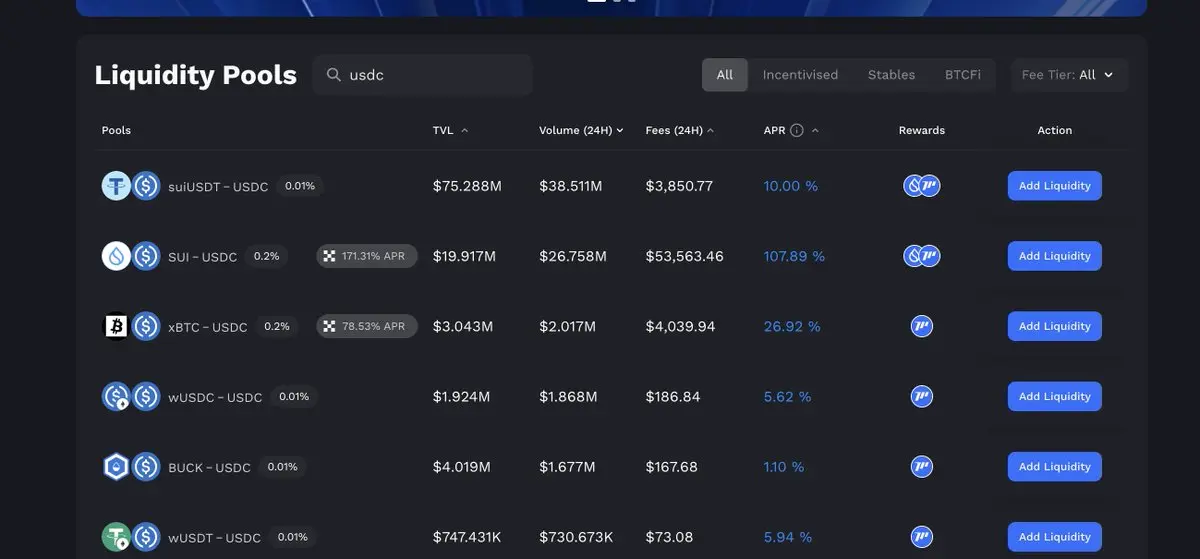Click the Pools column header
The height and width of the screenshot is (559, 1200).
(x=116, y=130)
